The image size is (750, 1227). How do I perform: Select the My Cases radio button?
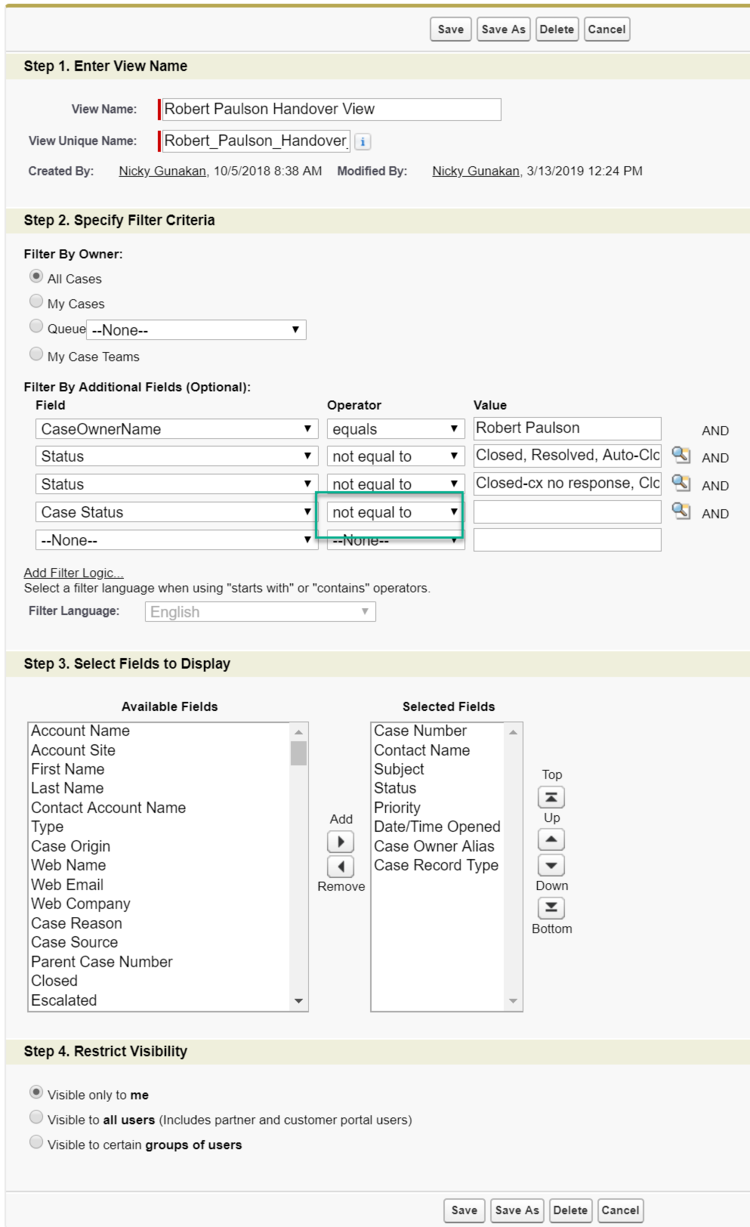pyautogui.click(x=37, y=303)
